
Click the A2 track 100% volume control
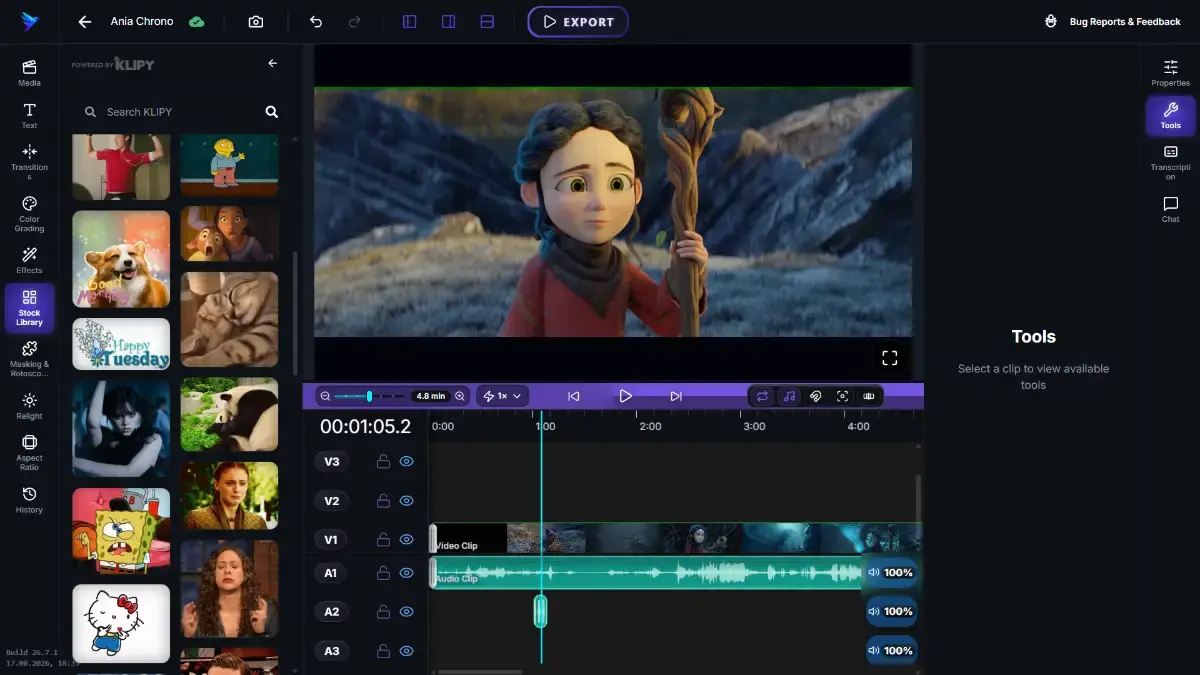(891, 611)
